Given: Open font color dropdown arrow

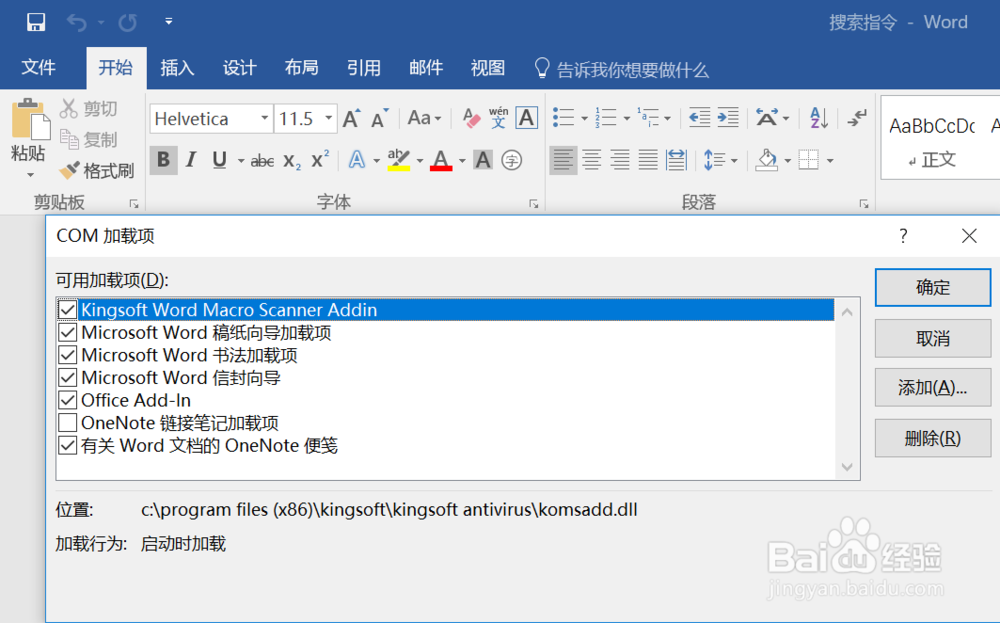Looking at the screenshot, I should coord(462,161).
